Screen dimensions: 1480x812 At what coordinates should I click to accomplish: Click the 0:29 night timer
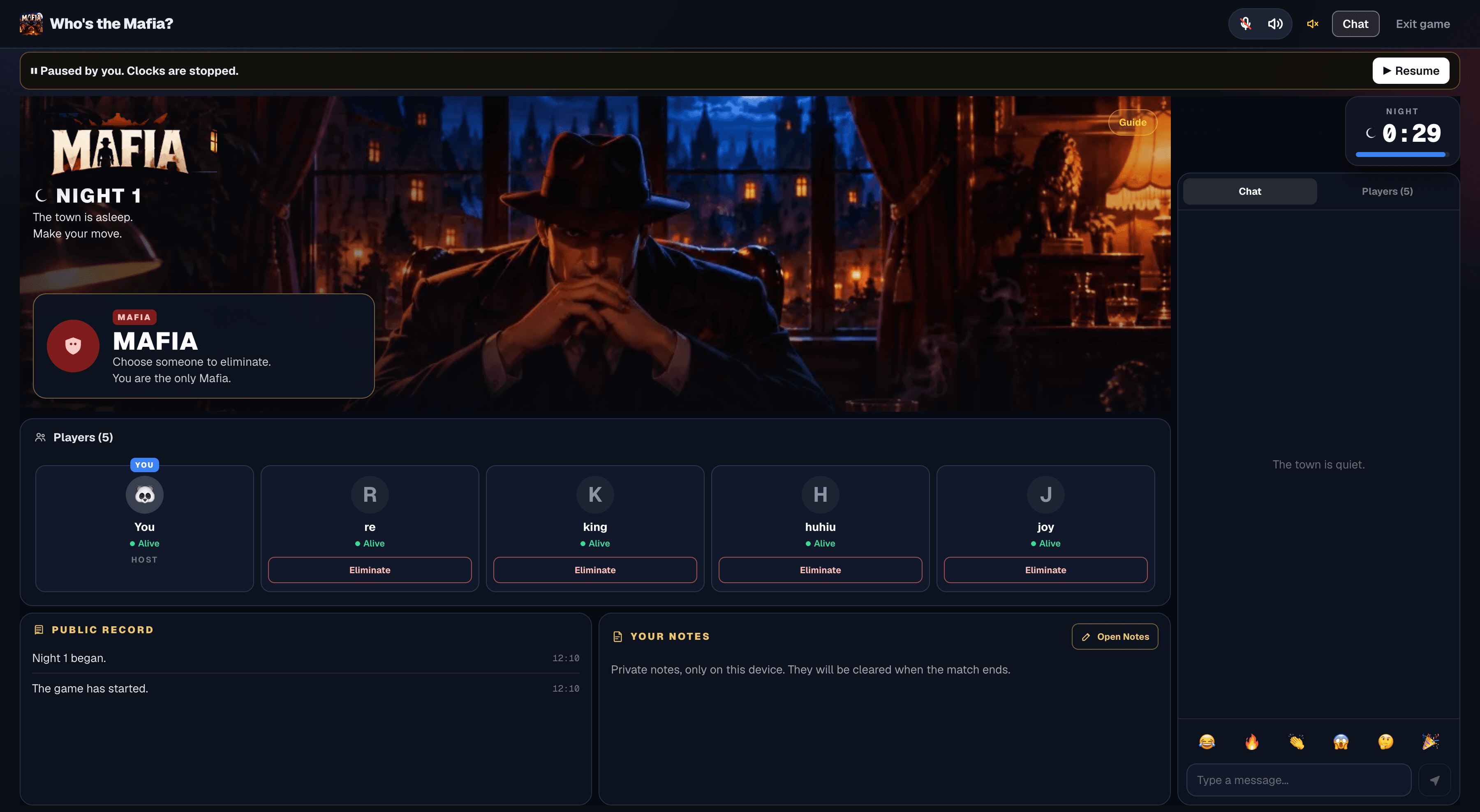tap(1411, 133)
